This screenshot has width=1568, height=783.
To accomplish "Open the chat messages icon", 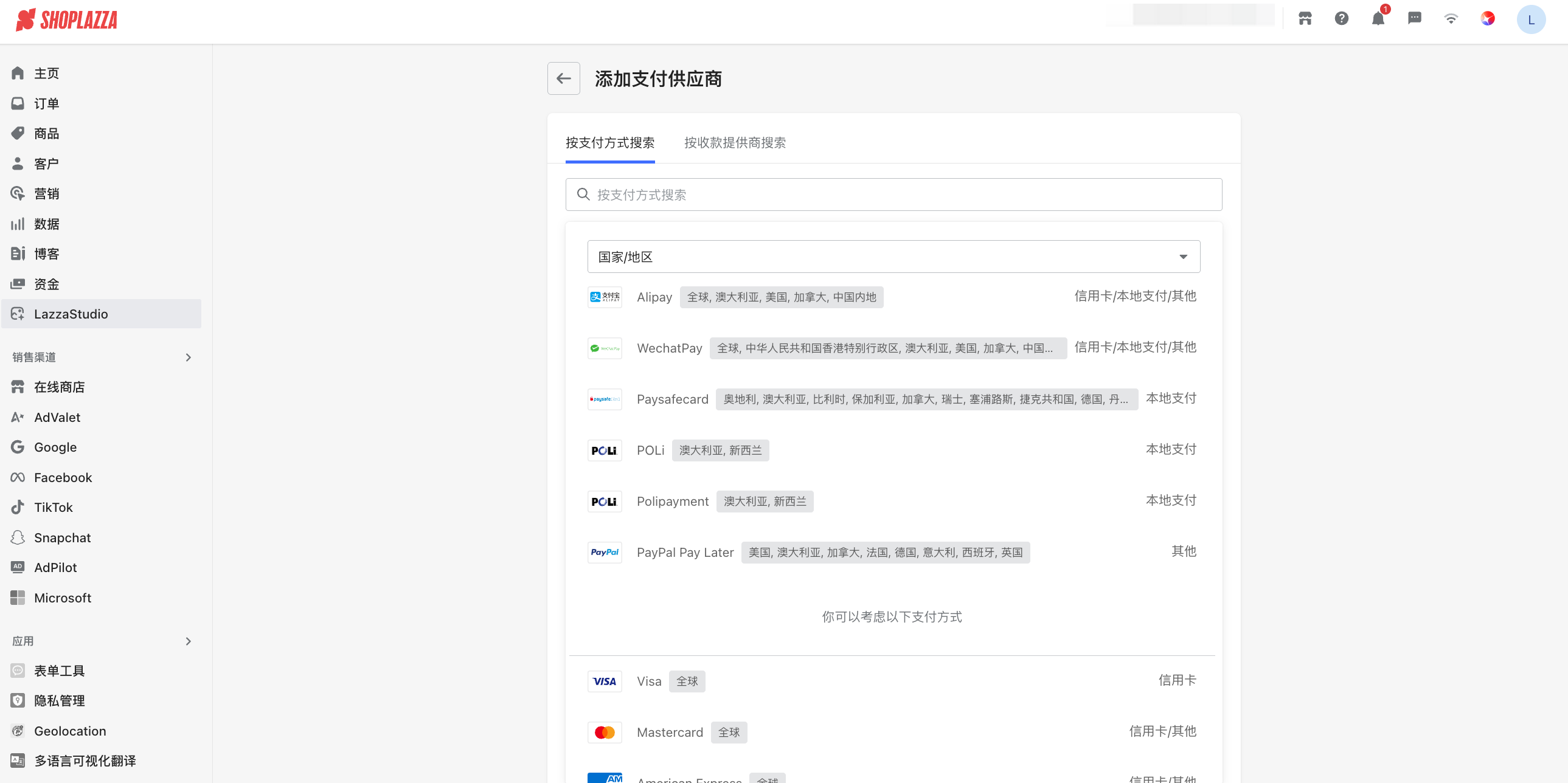I will [1415, 19].
